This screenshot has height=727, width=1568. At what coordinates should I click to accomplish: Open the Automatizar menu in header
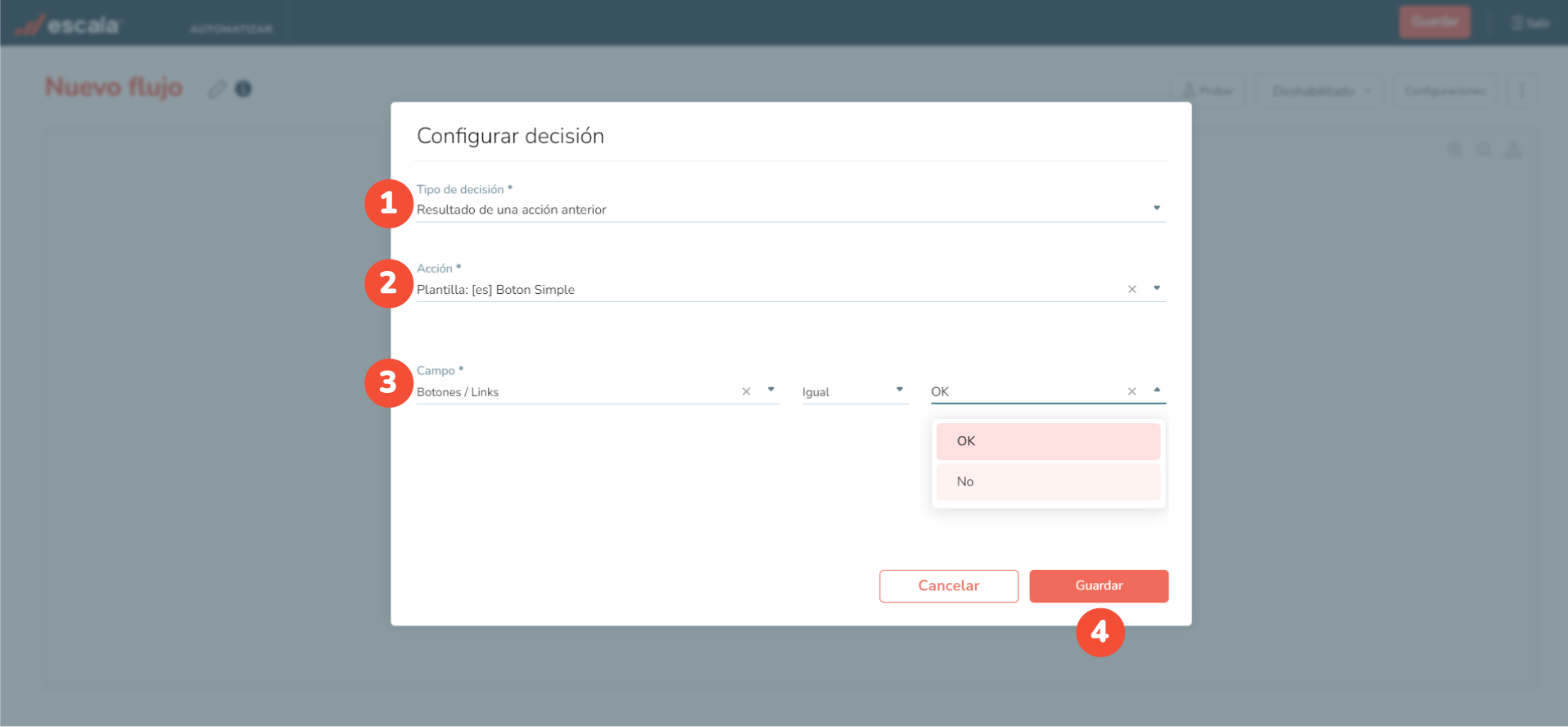(x=231, y=29)
